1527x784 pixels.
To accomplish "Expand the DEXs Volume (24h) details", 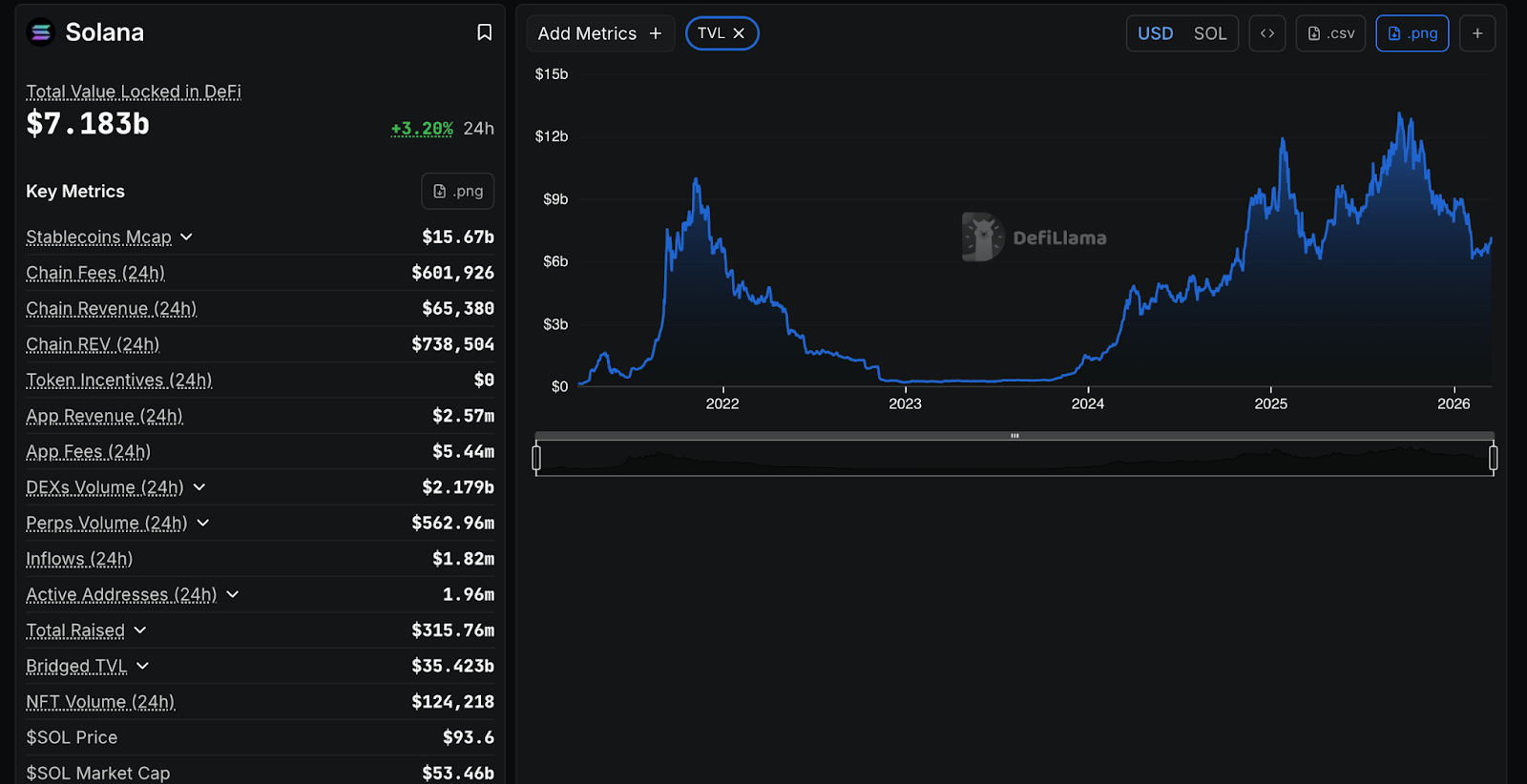I will coord(199,487).
